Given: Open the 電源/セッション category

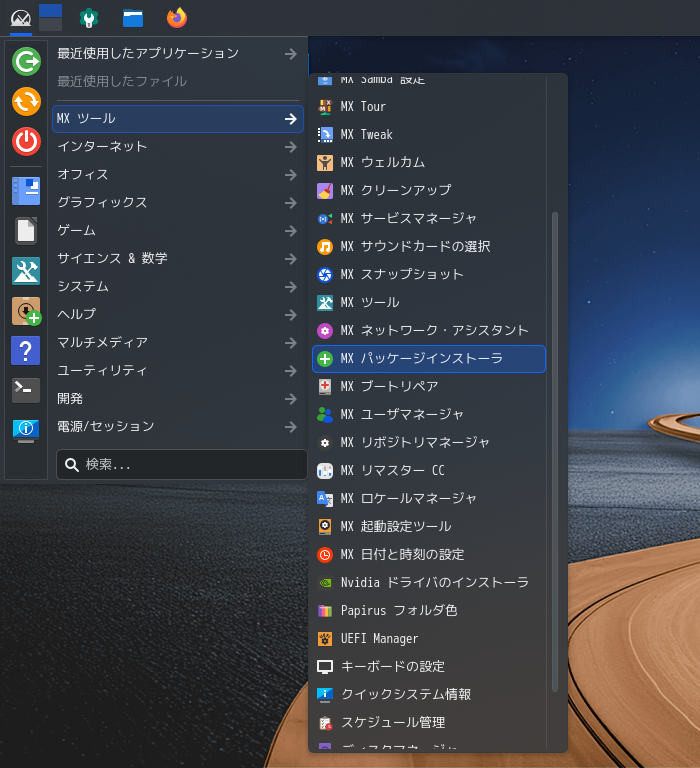Looking at the screenshot, I should (177, 427).
